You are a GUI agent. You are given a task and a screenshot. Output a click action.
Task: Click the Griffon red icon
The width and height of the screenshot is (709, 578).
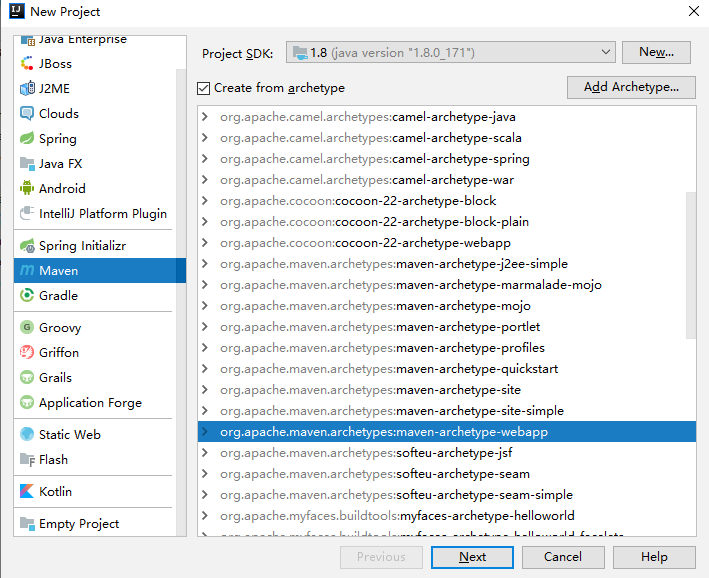(x=27, y=352)
